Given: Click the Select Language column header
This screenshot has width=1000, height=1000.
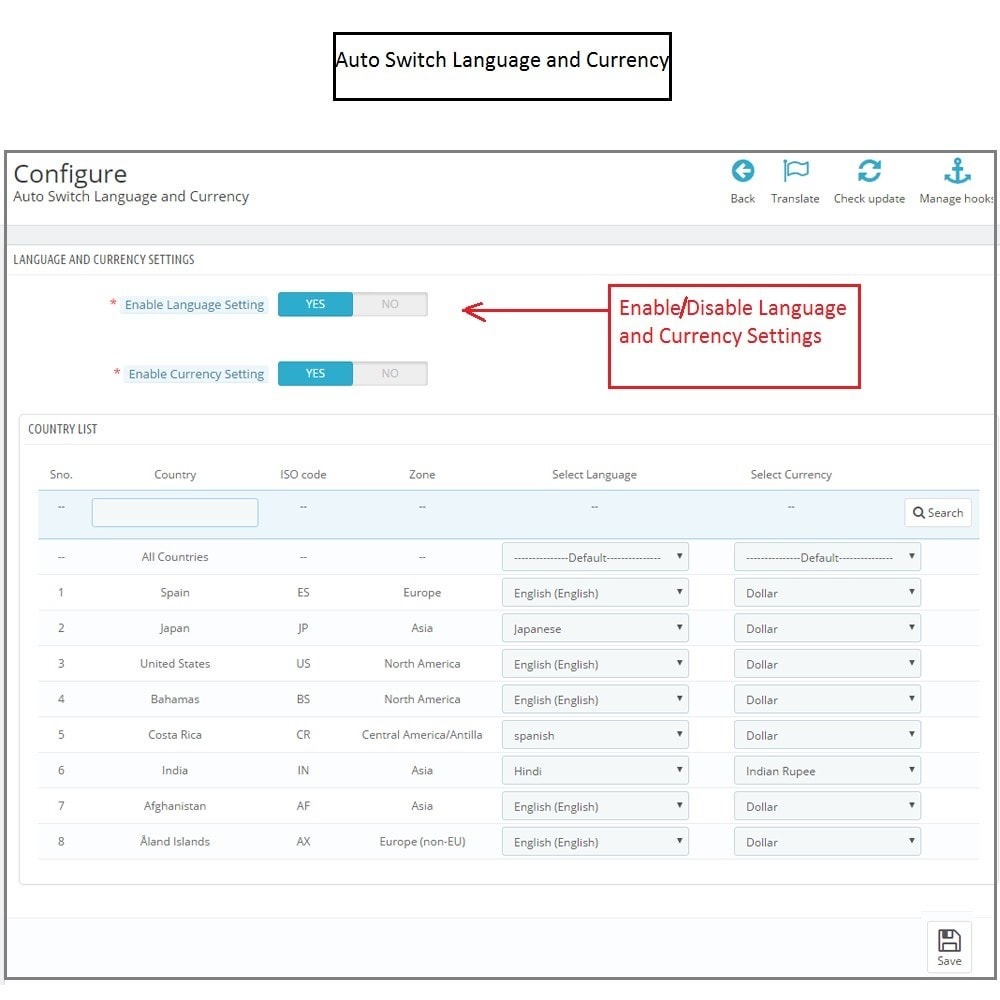Looking at the screenshot, I should (594, 474).
